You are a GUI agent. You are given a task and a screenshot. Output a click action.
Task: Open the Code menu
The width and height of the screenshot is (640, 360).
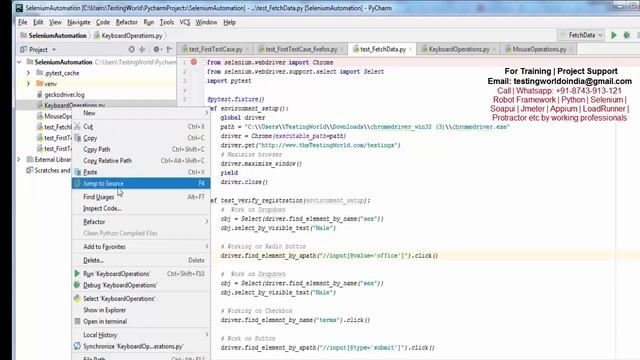[103, 22]
